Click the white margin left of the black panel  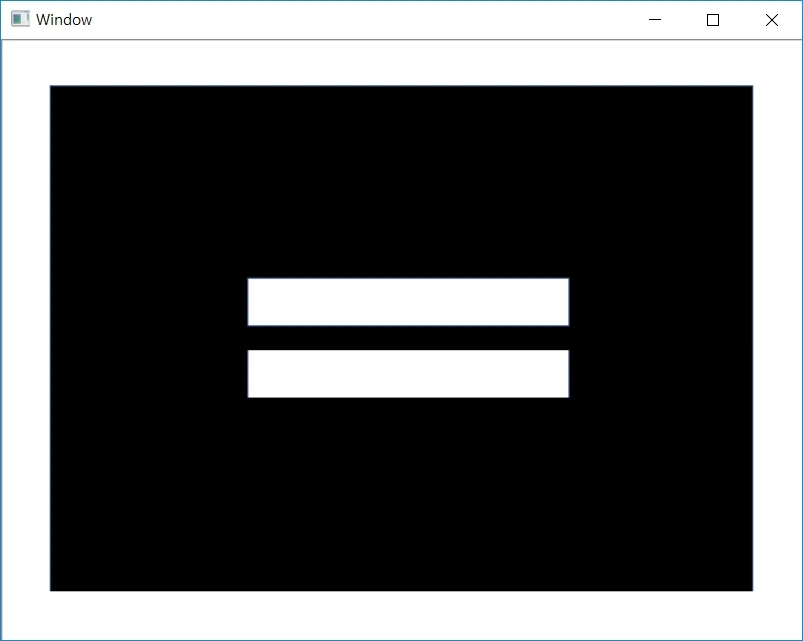click(x=26, y=338)
